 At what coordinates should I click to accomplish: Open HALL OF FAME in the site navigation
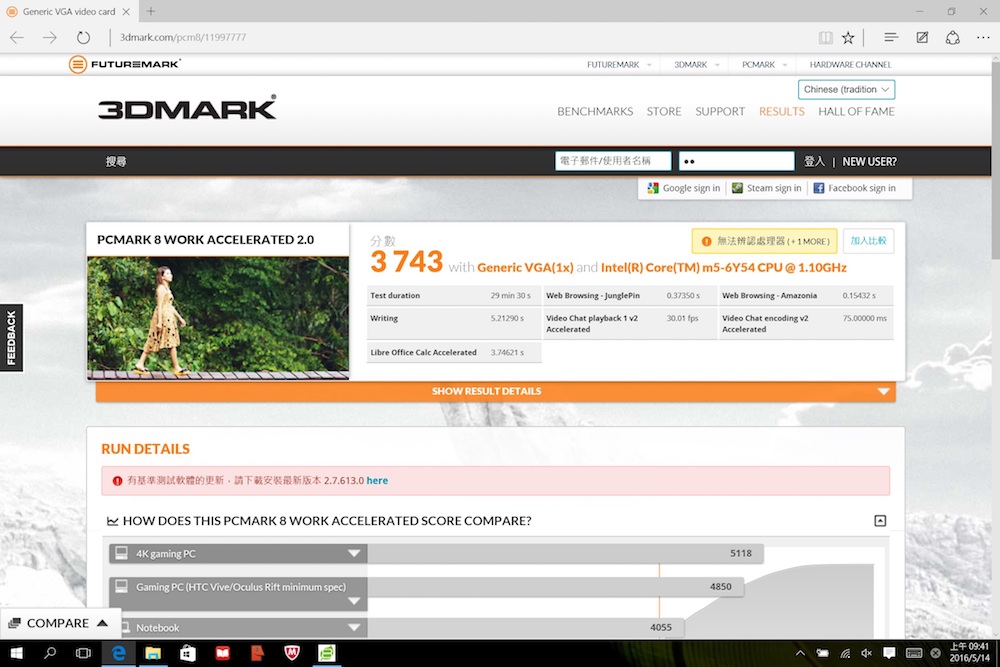pos(856,111)
